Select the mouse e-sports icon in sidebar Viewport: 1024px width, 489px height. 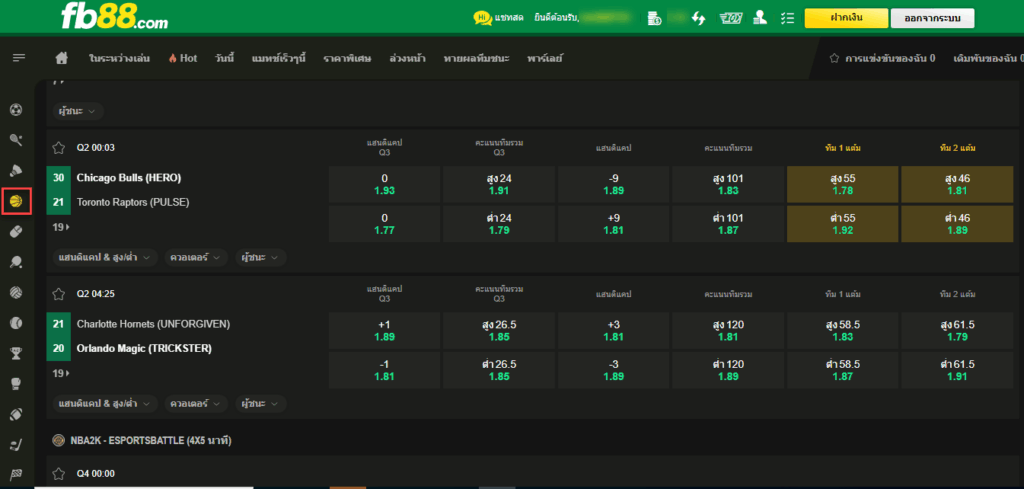point(16,232)
